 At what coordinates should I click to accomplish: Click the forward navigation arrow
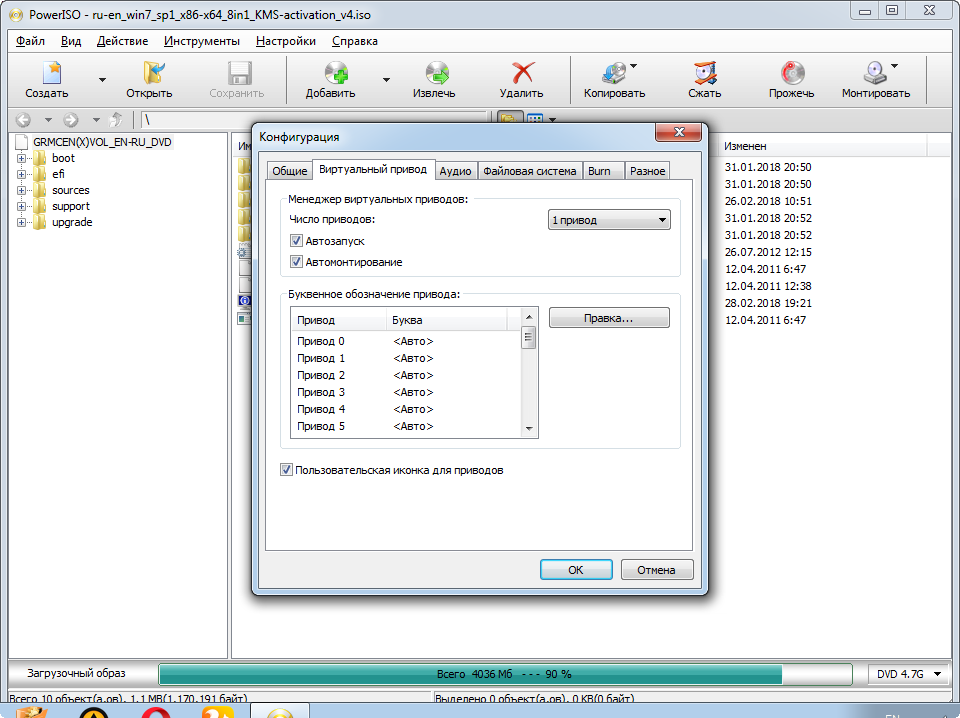71,120
